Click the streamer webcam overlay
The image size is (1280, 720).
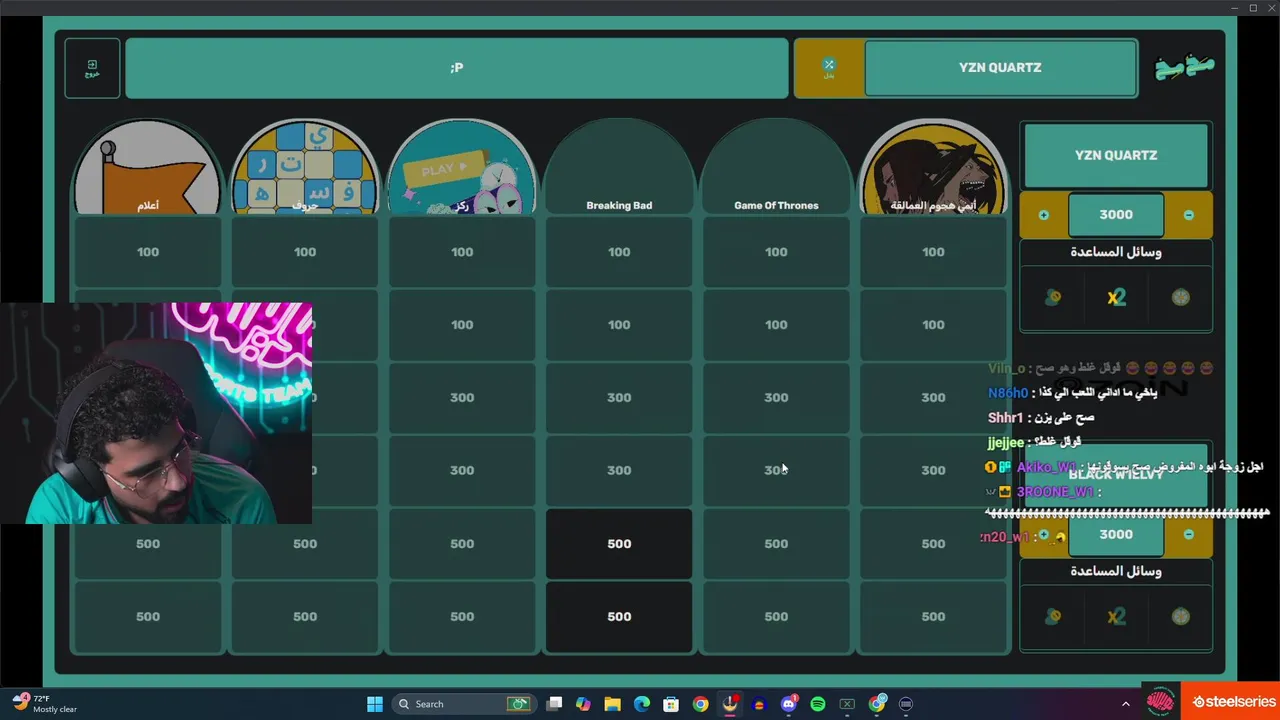(156, 413)
